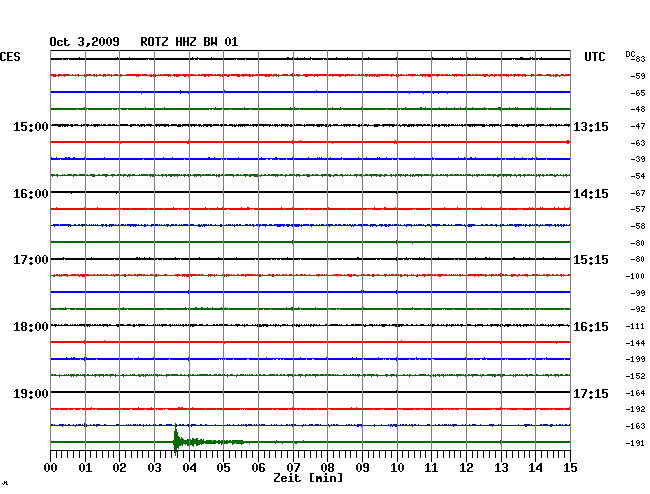Select the DC offset value "-92"
The width and height of the screenshot is (650, 494).
tap(638, 309)
